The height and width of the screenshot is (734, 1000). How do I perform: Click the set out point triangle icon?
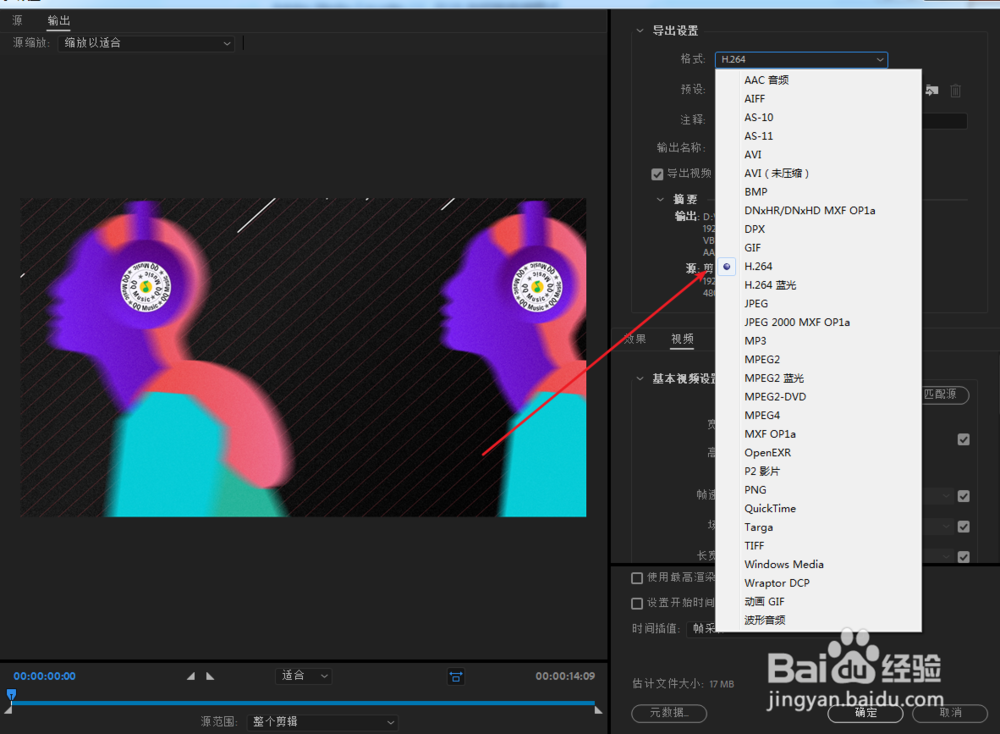click(210, 676)
